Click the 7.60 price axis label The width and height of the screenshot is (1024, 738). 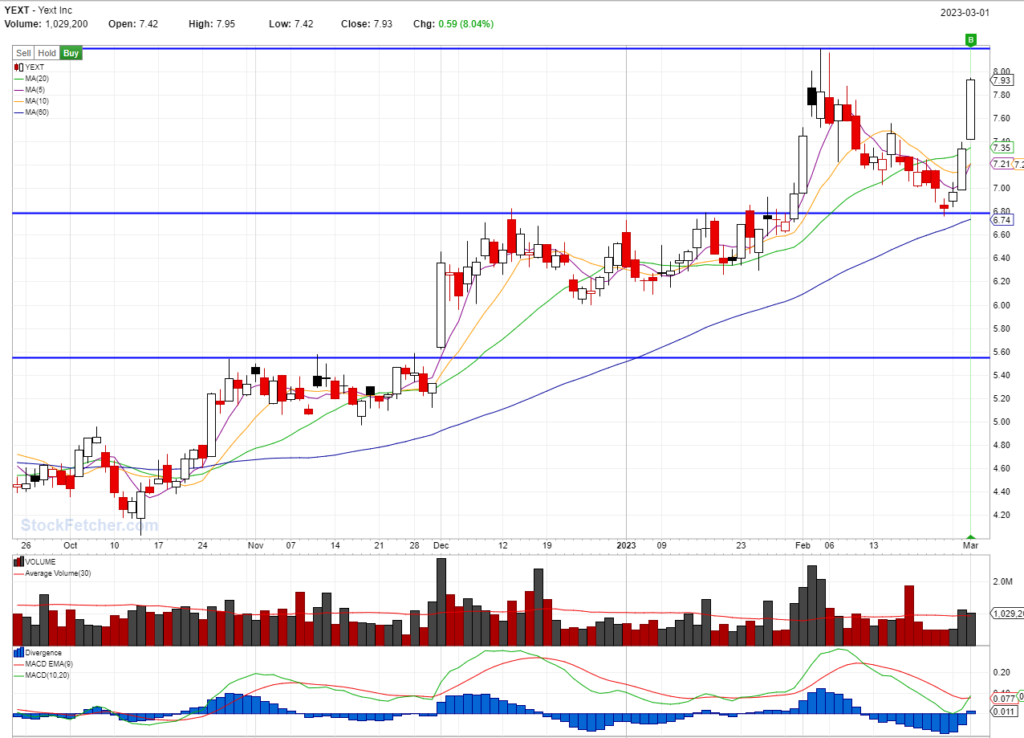click(x=1001, y=118)
